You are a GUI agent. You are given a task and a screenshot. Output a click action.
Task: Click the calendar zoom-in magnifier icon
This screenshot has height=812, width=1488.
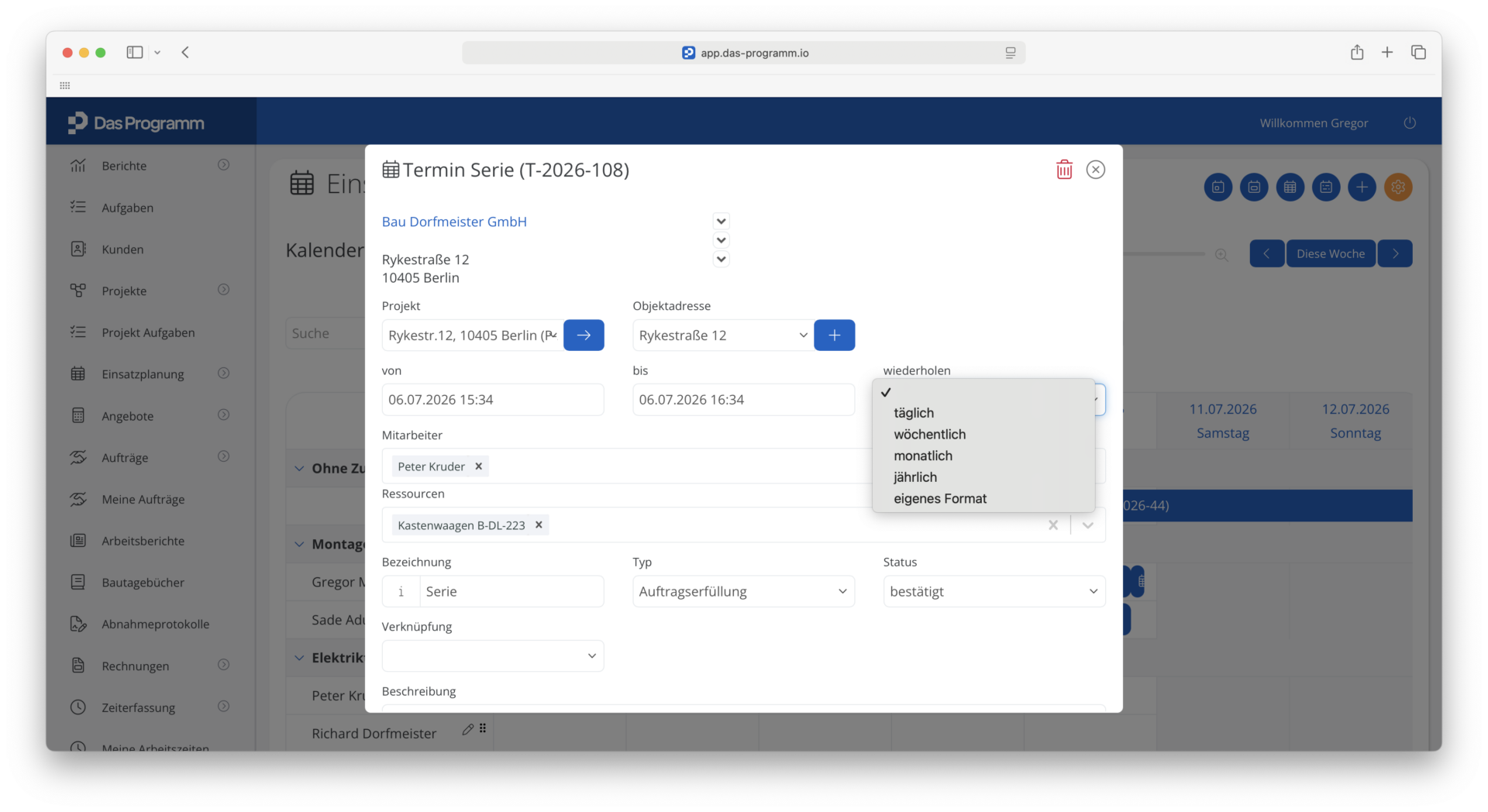point(1221,255)
